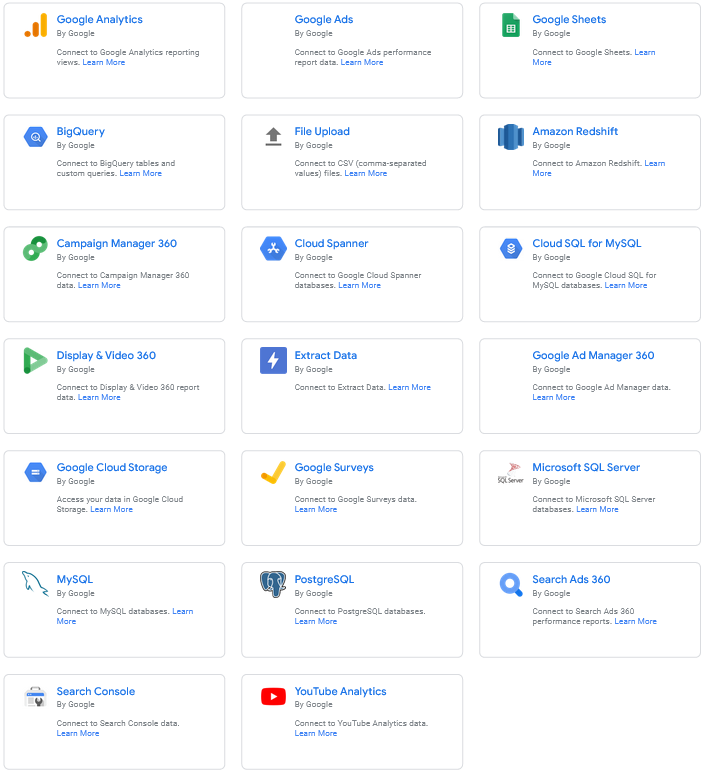Click Learn More for Google Cloud Storage
The image size is (706, 771).
(112, 510)
